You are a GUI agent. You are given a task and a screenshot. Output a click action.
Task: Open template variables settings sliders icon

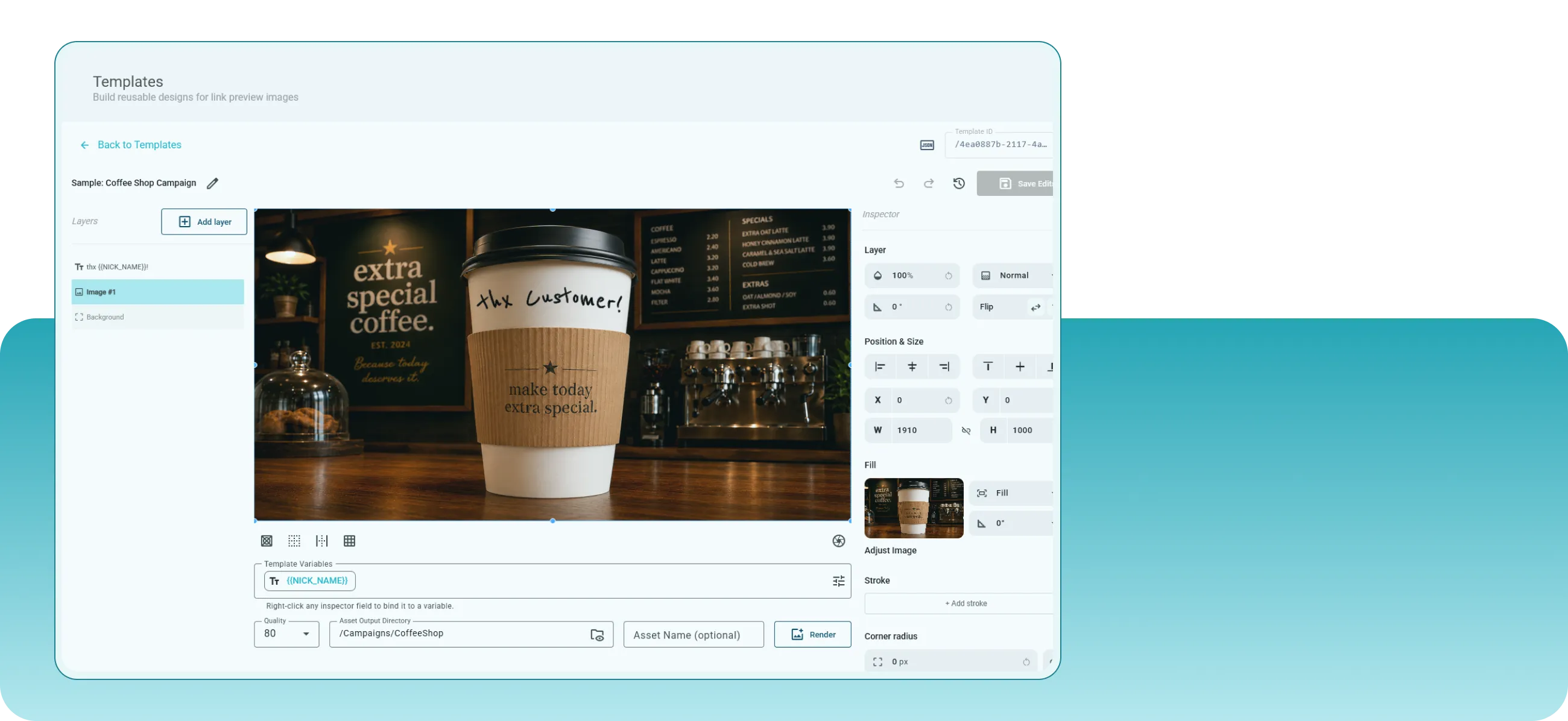click(x=838, y=581)
